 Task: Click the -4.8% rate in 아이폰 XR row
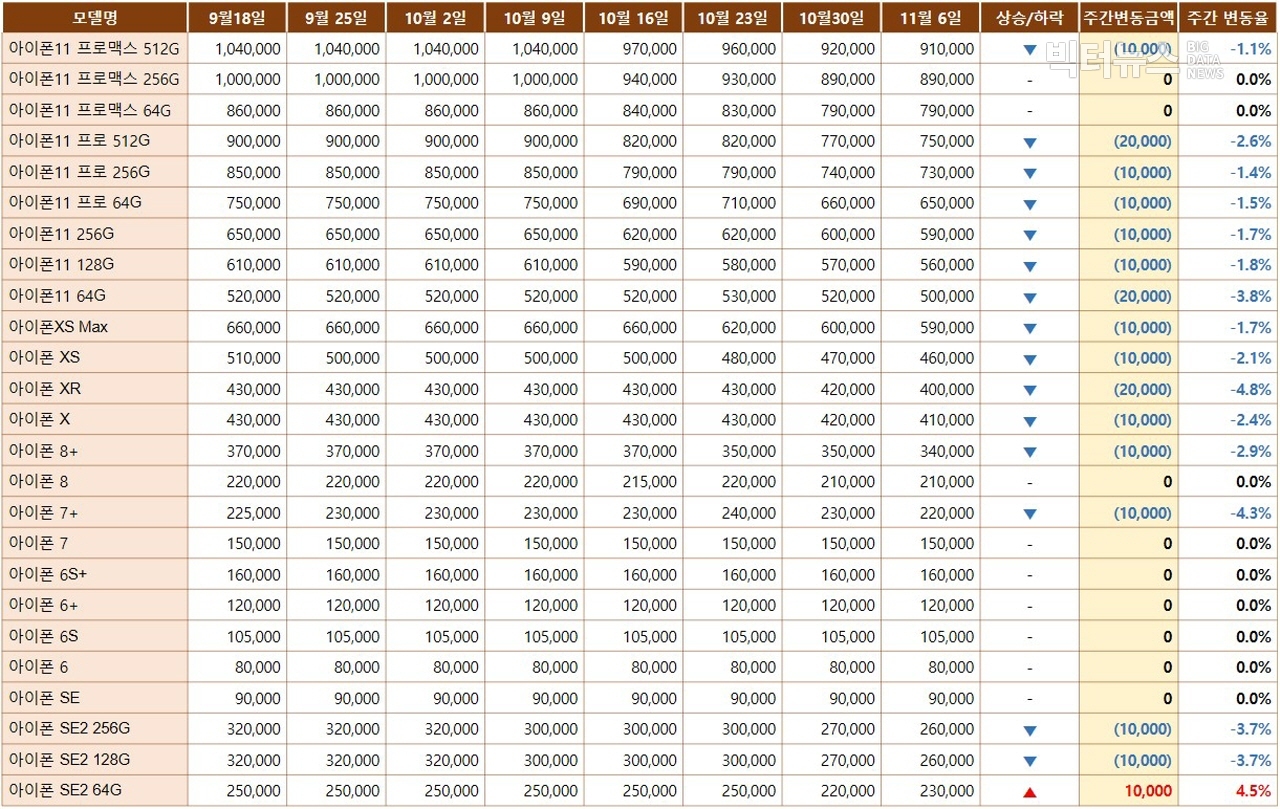tap(1251, 389)
